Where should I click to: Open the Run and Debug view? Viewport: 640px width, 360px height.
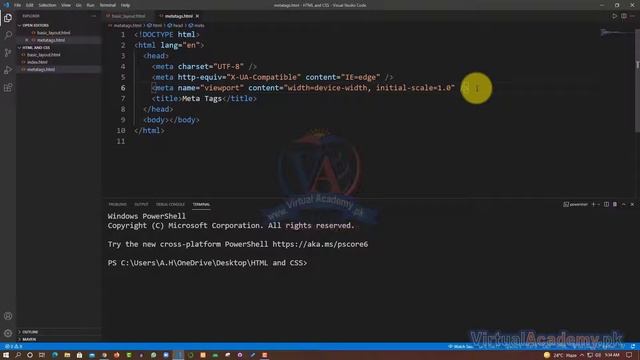point(8,70)
